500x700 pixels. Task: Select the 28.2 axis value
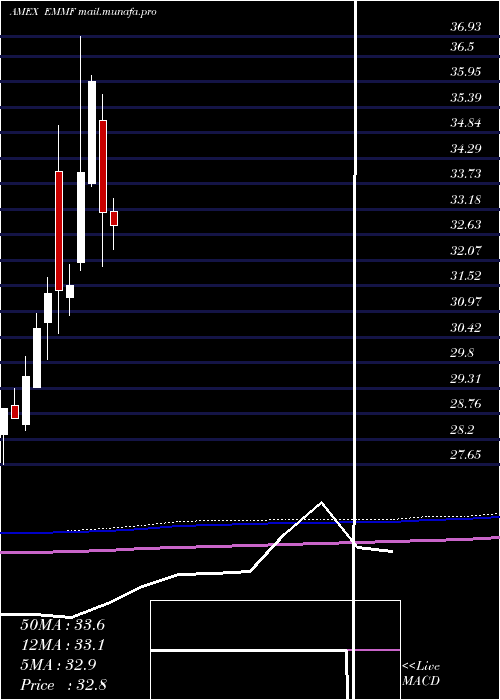(x=462, y=430)
